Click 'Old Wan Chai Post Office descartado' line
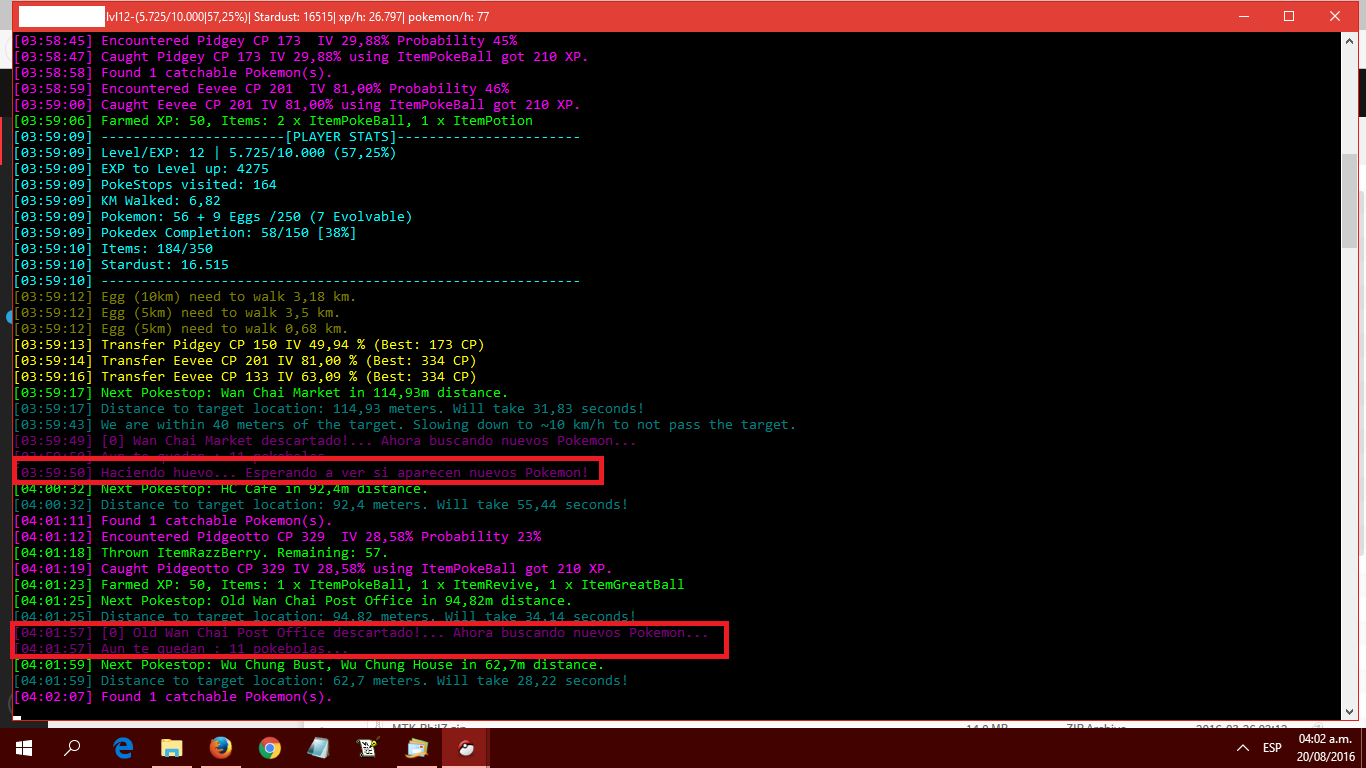 [361, 633]
